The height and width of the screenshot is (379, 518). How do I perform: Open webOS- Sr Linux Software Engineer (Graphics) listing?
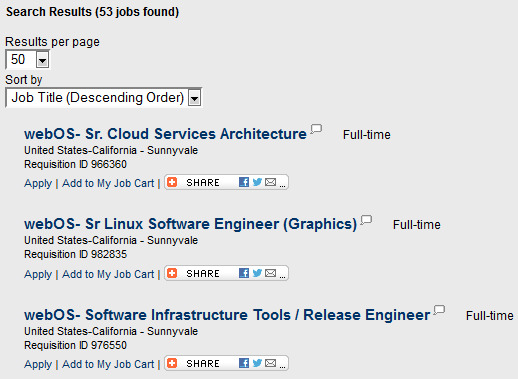(x=191, y=224)
